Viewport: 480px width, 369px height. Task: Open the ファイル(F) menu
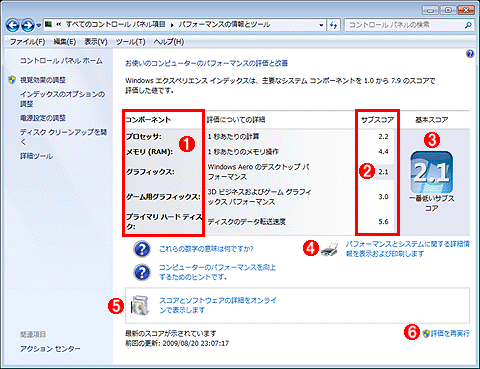27,42
